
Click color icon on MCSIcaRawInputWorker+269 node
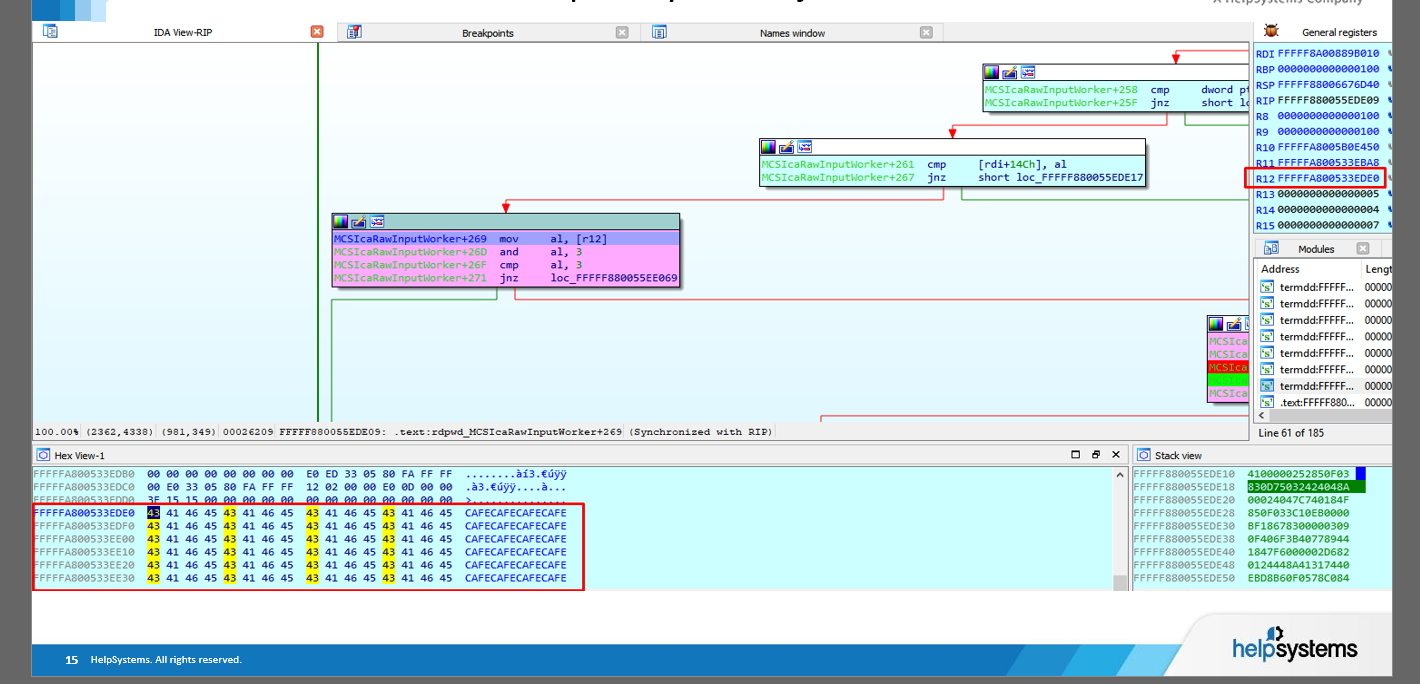tap(341, 221)
